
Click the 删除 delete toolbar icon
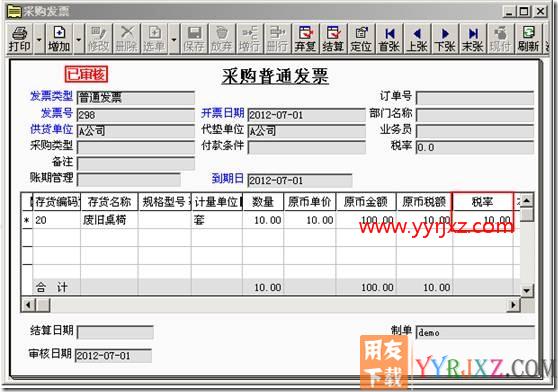pos(127,39)
